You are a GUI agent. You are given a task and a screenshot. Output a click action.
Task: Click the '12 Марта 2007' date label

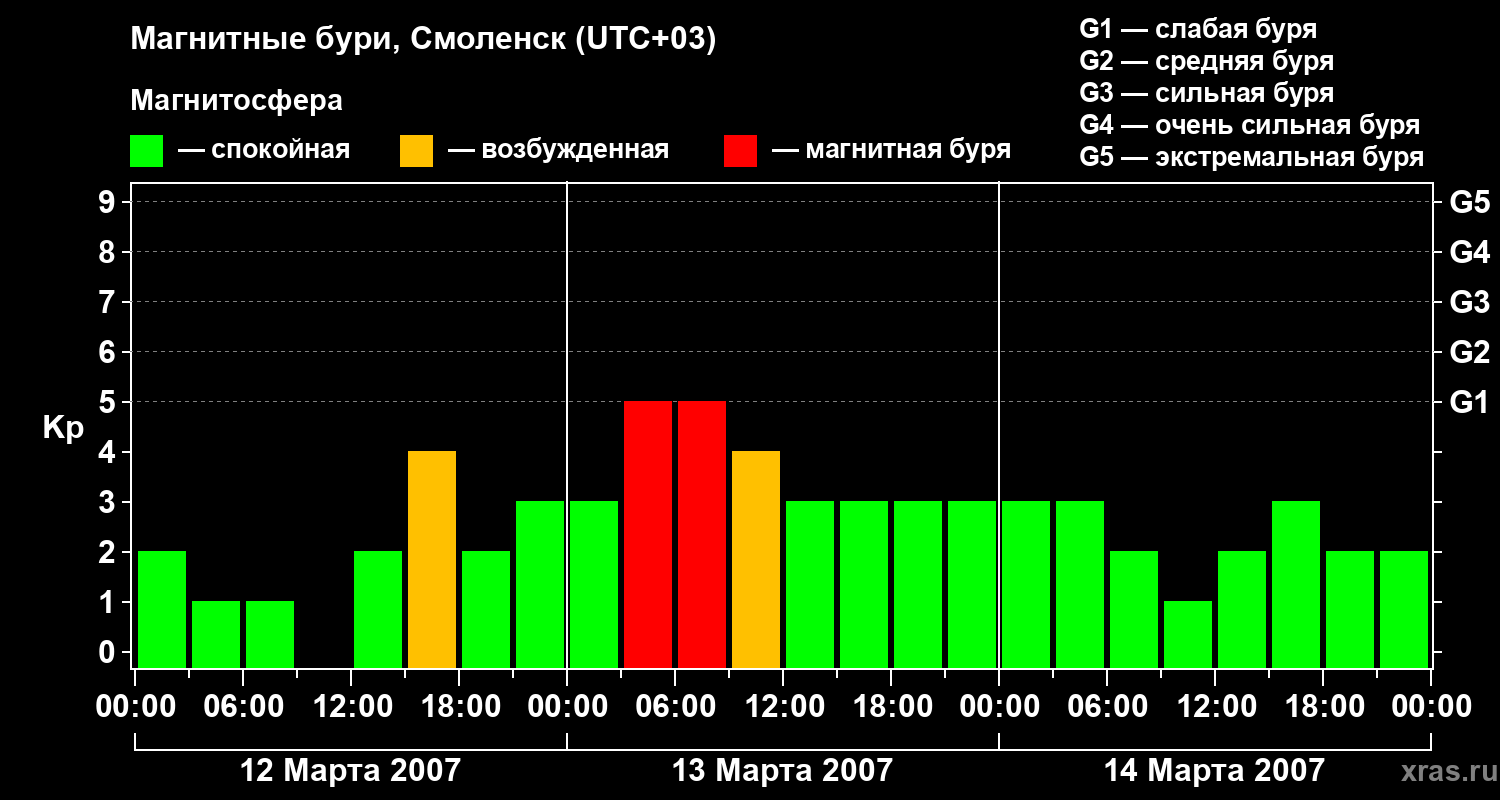coord(351,770)
